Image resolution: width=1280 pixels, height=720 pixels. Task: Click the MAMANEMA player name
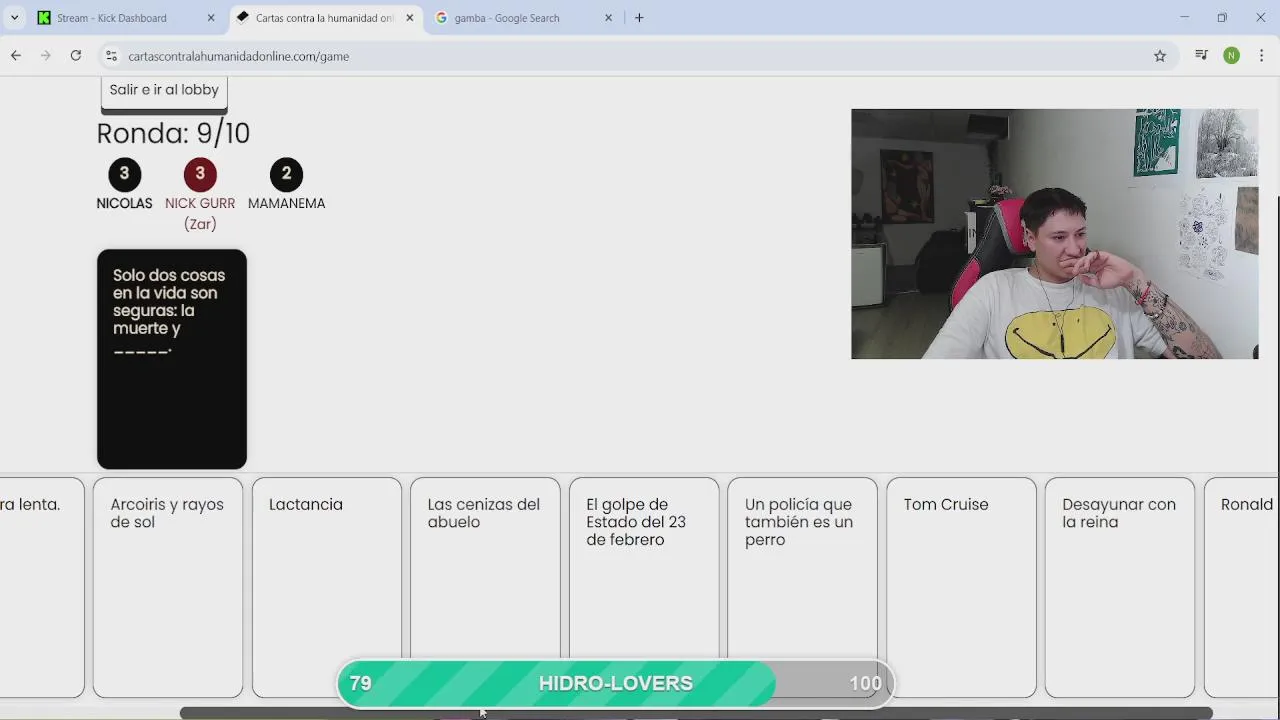tap(286, 203)
